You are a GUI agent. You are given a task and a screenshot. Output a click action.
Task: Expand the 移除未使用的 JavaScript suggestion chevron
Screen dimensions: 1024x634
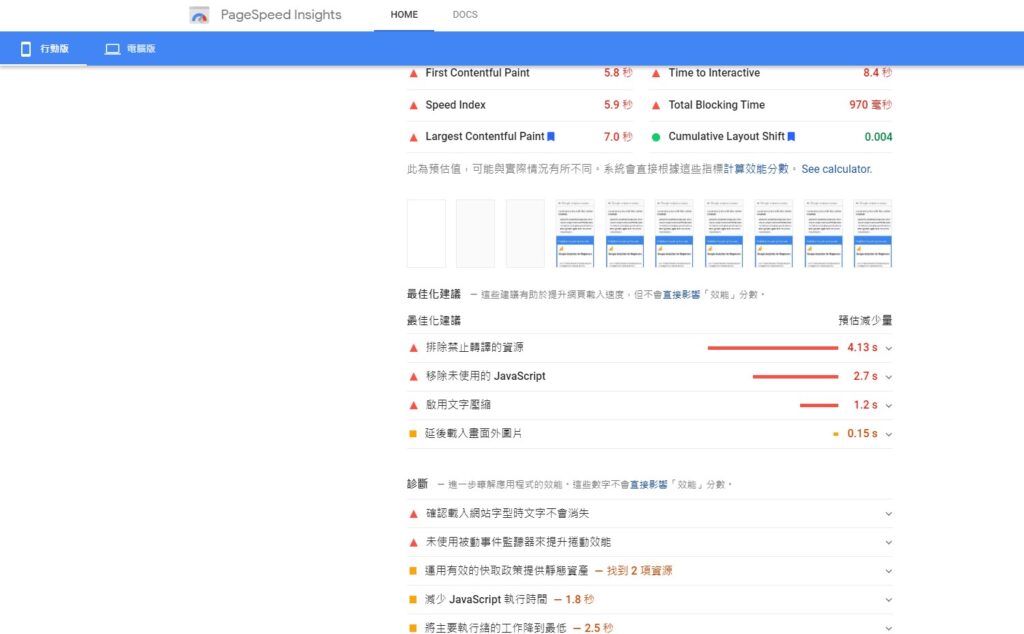point(888,377)
